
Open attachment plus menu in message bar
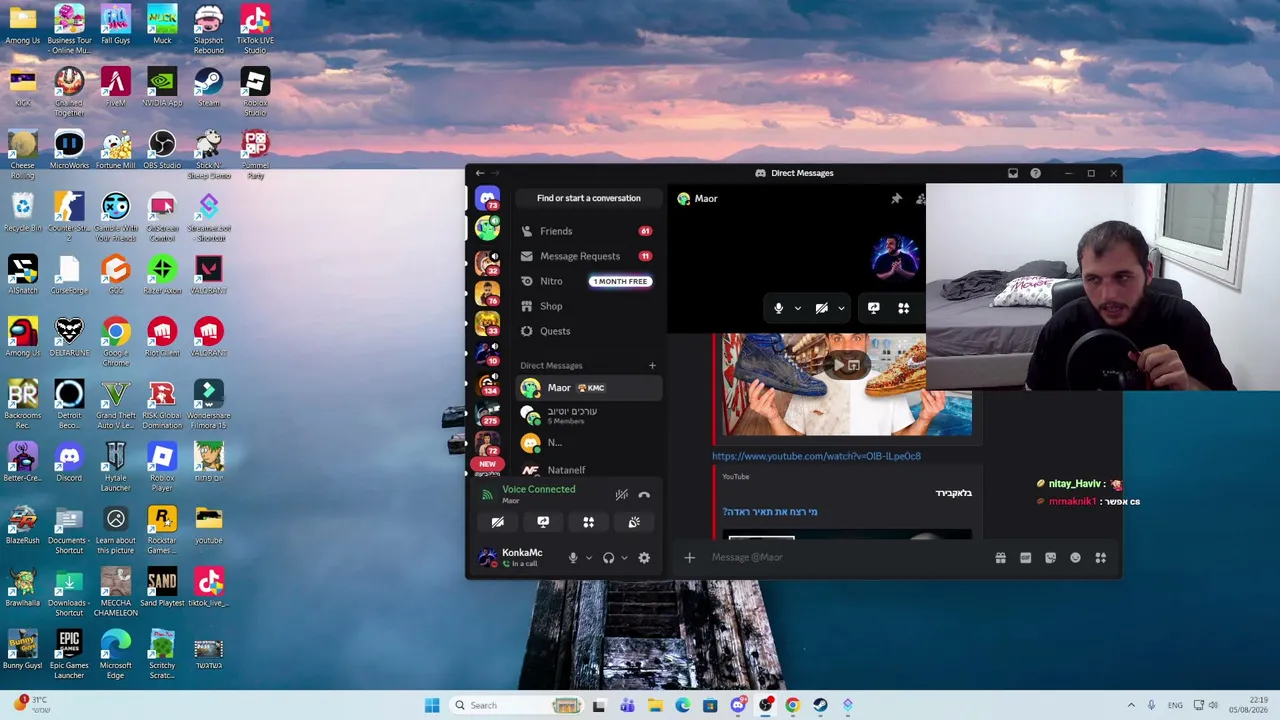(x=689, y=558)
